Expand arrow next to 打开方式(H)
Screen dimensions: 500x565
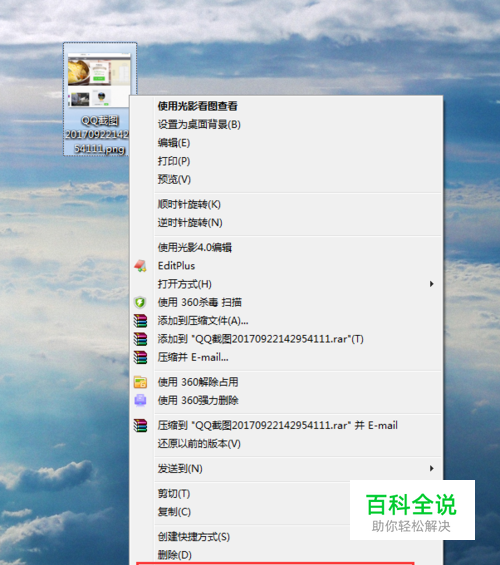coord(432,284)
